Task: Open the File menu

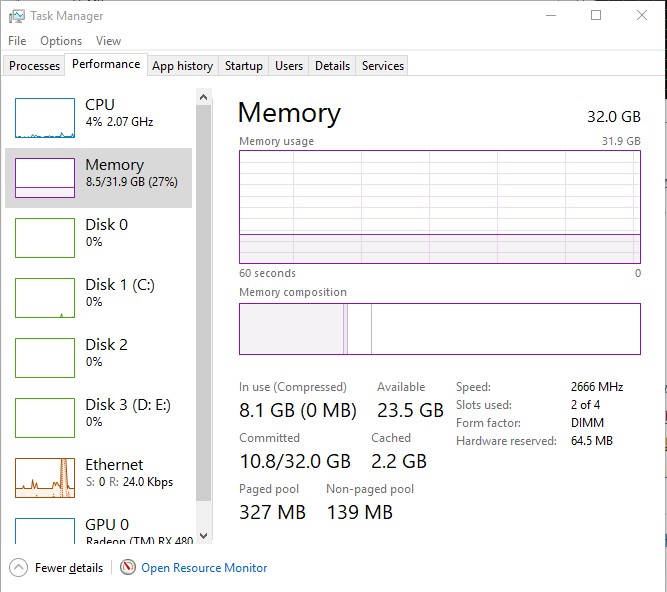Action: [x=17, y=41]
